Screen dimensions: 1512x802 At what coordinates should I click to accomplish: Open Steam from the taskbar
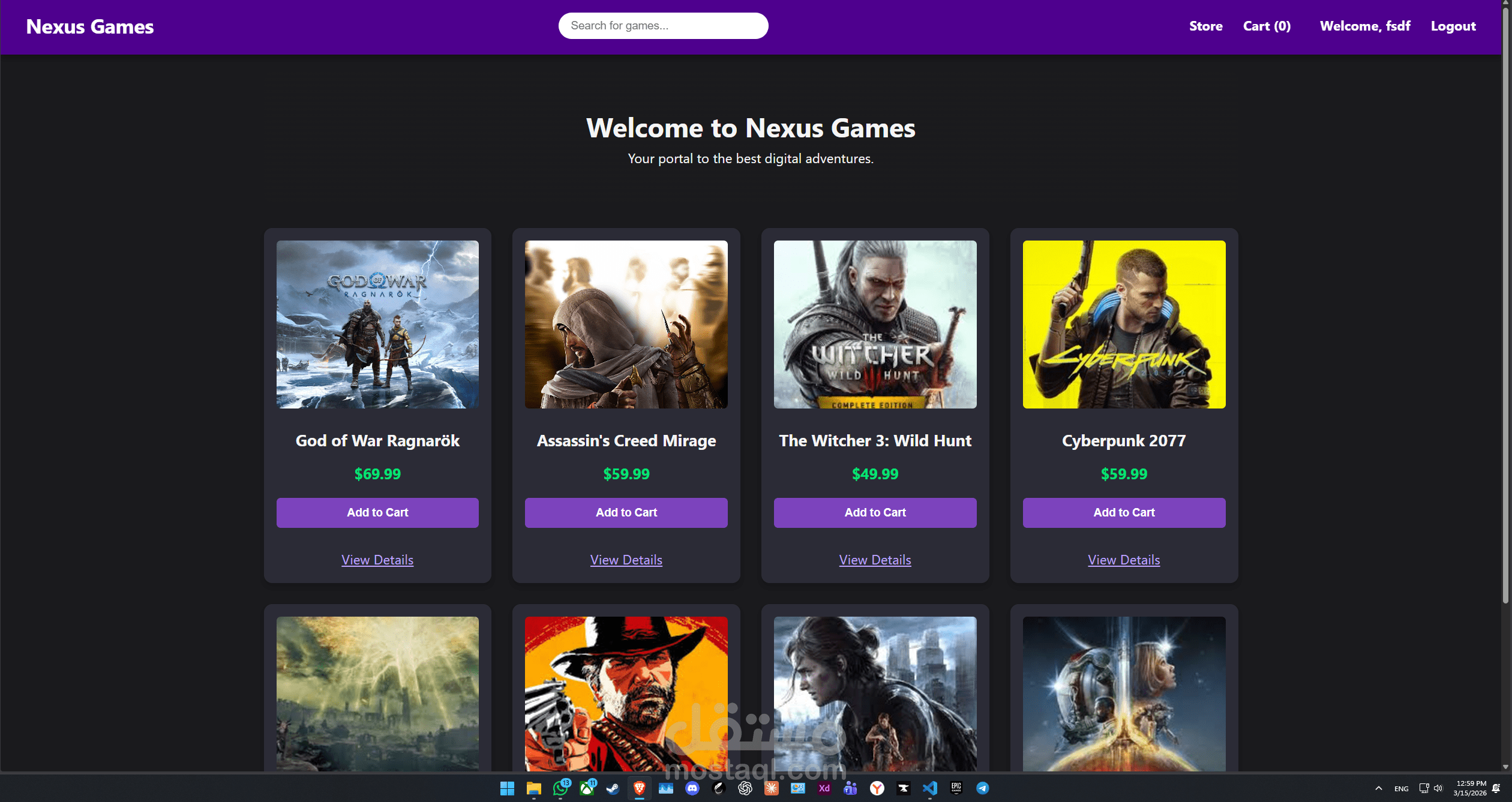pyautogui.click(x=613, y=788)
